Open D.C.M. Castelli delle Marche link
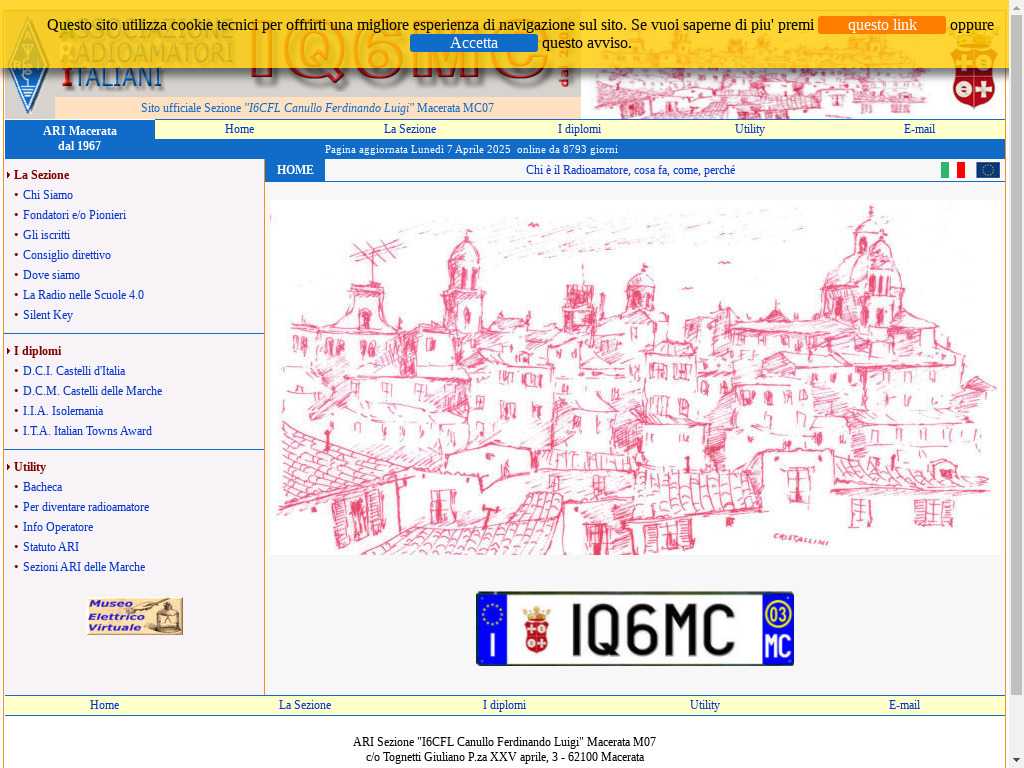 tap(92, 391)
